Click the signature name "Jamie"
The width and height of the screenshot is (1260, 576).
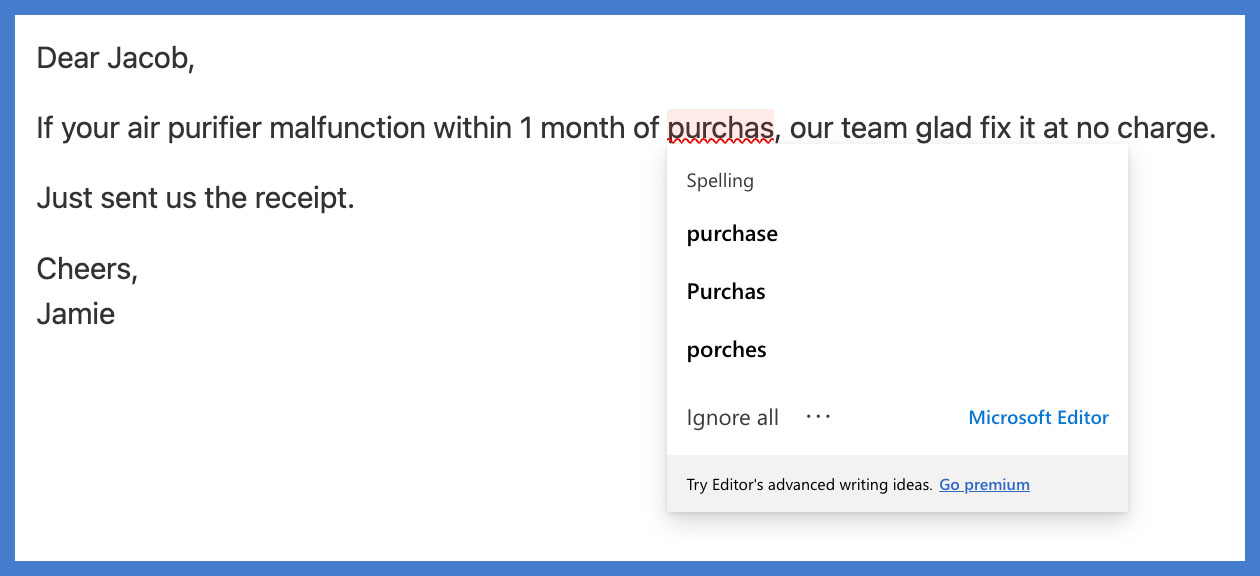[x=75, y=314]
